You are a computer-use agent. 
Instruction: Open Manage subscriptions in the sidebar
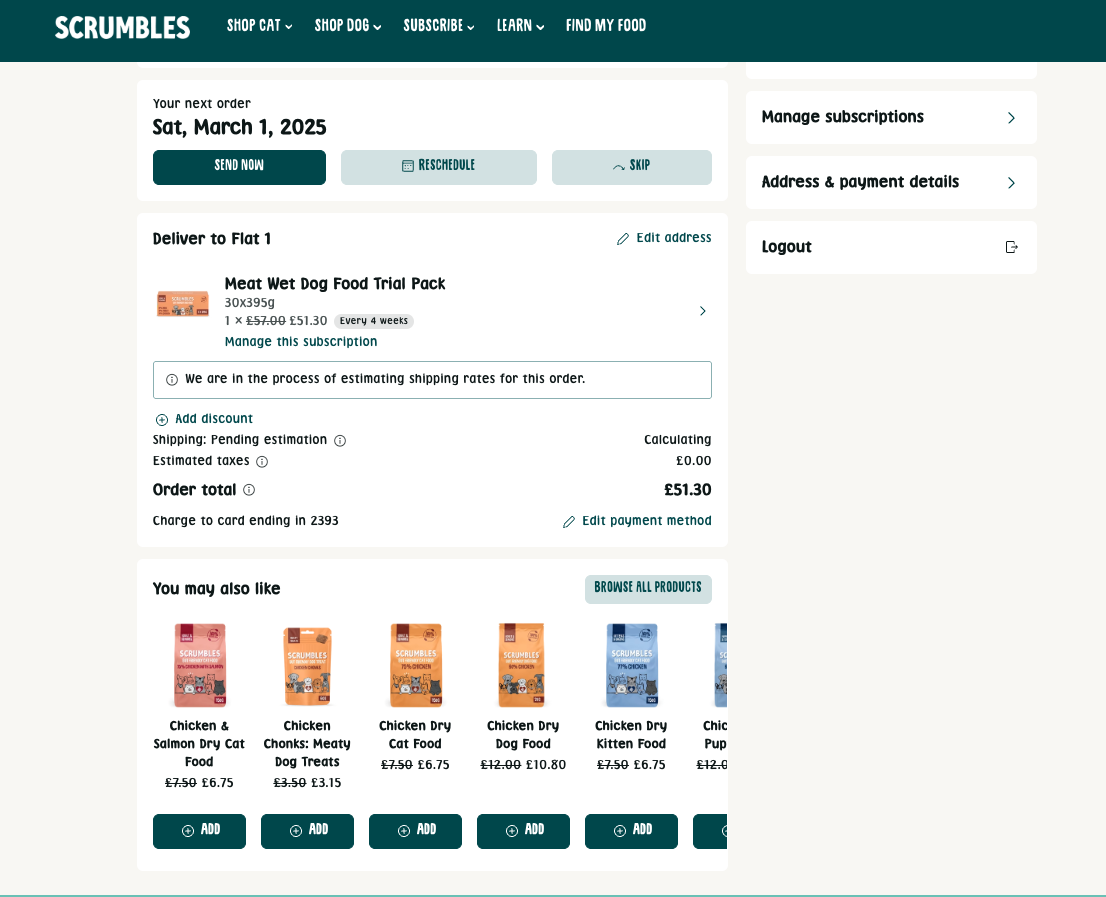[890, 117]
